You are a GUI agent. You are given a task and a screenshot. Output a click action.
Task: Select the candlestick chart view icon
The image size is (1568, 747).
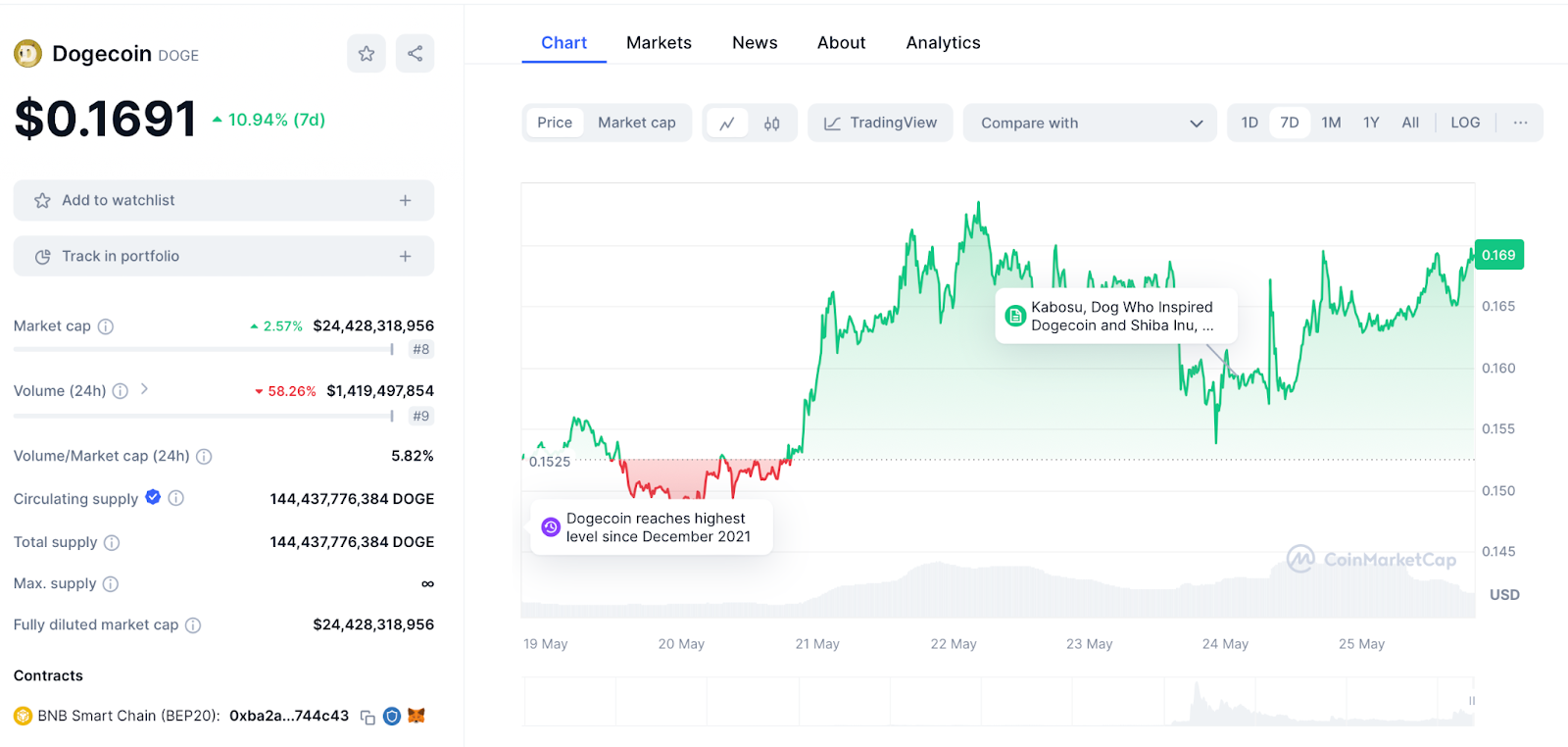772,124
